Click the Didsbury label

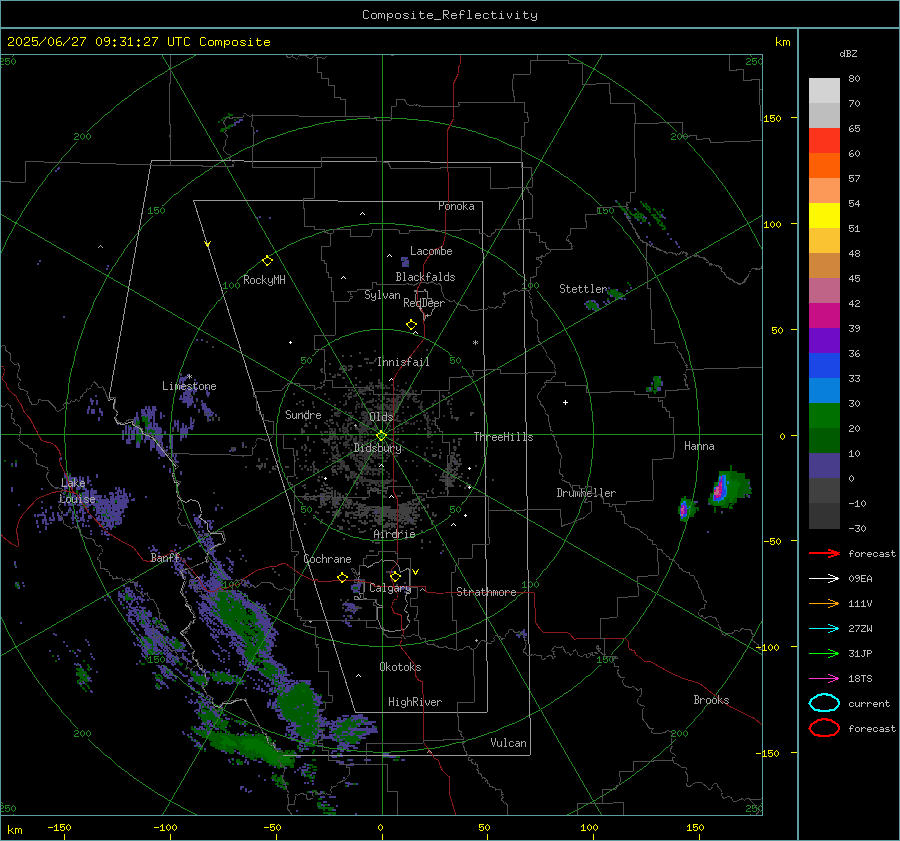377,448
